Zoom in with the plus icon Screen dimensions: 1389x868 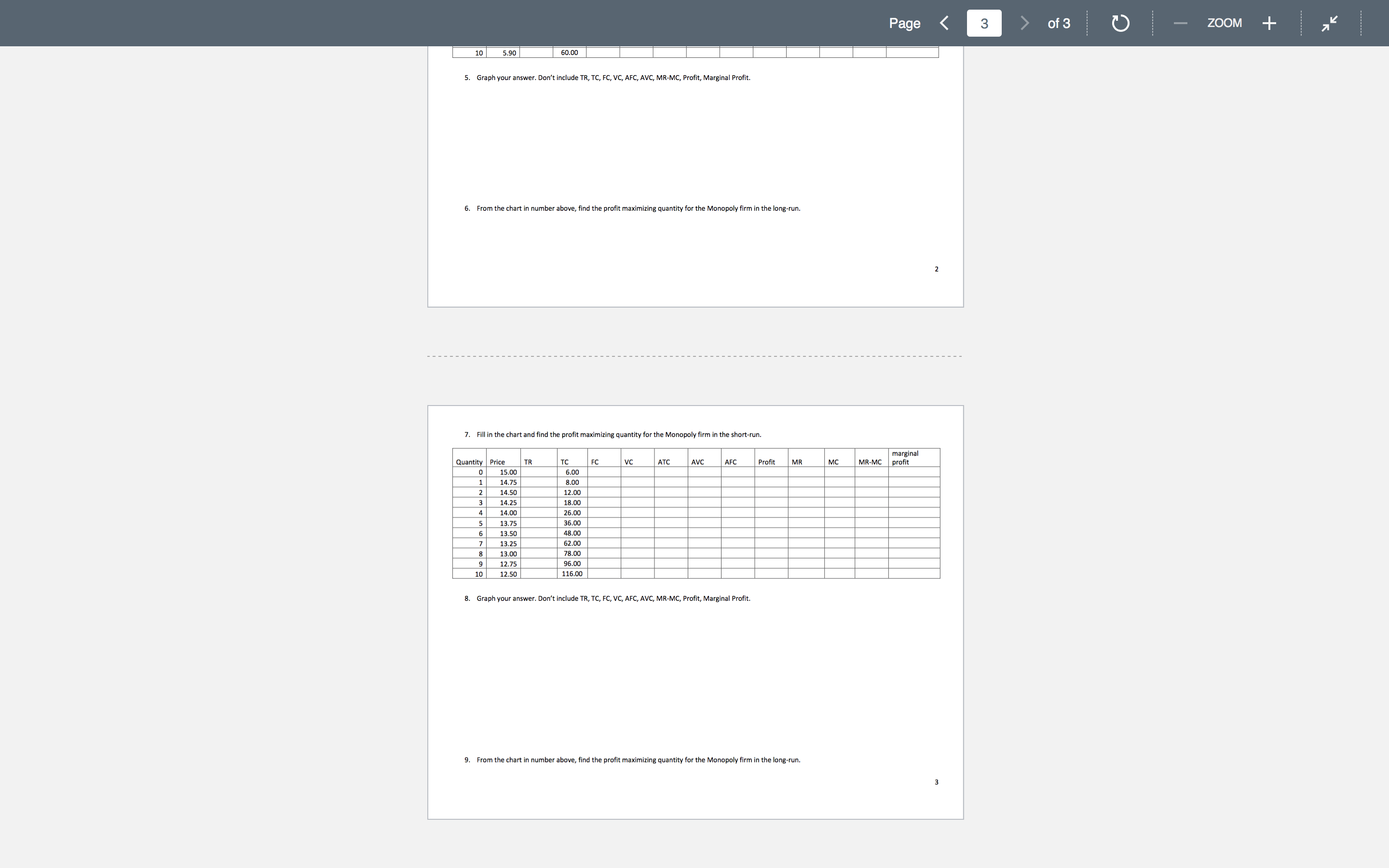(x=1269, y=23)
